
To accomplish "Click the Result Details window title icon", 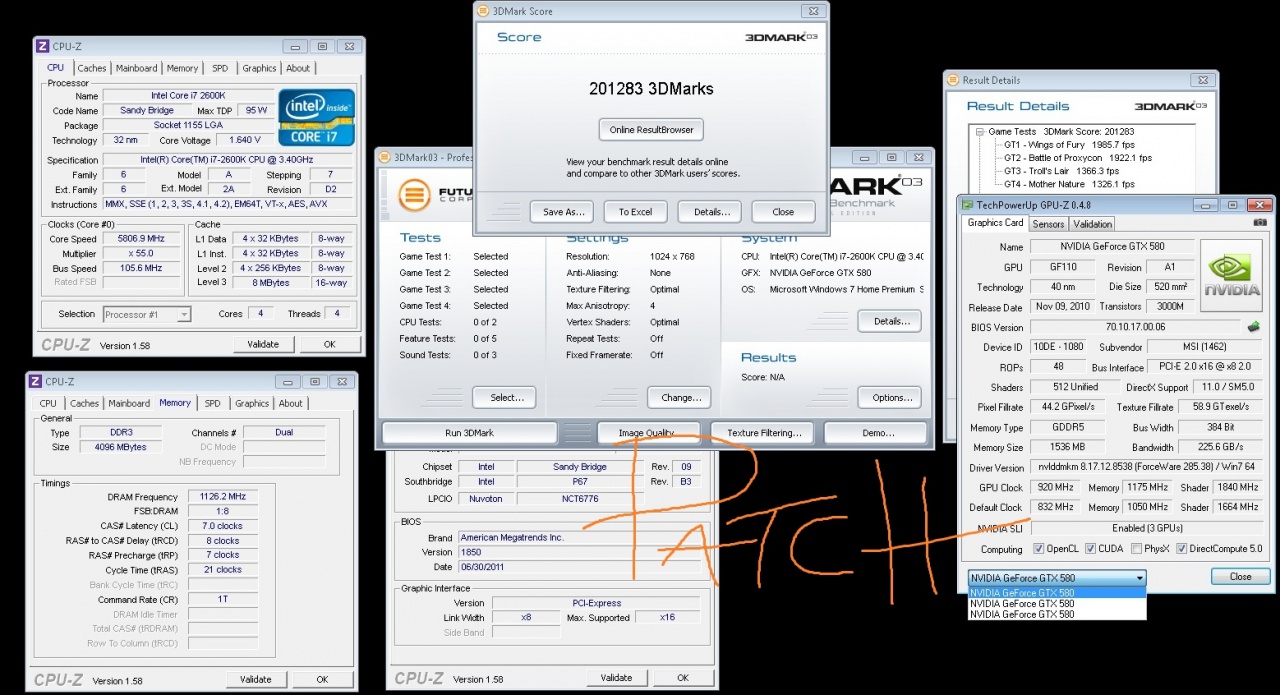I will point(953,80).
